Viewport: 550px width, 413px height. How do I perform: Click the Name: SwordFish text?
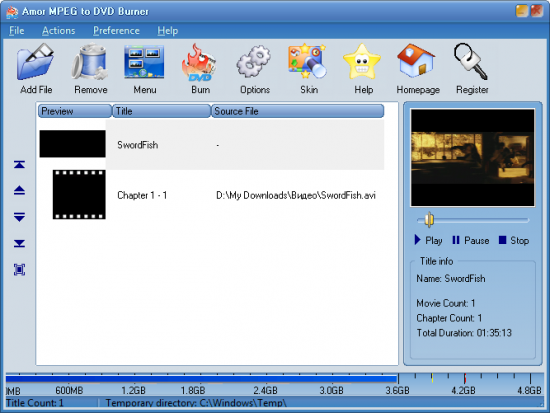click(x=451, y=279)
